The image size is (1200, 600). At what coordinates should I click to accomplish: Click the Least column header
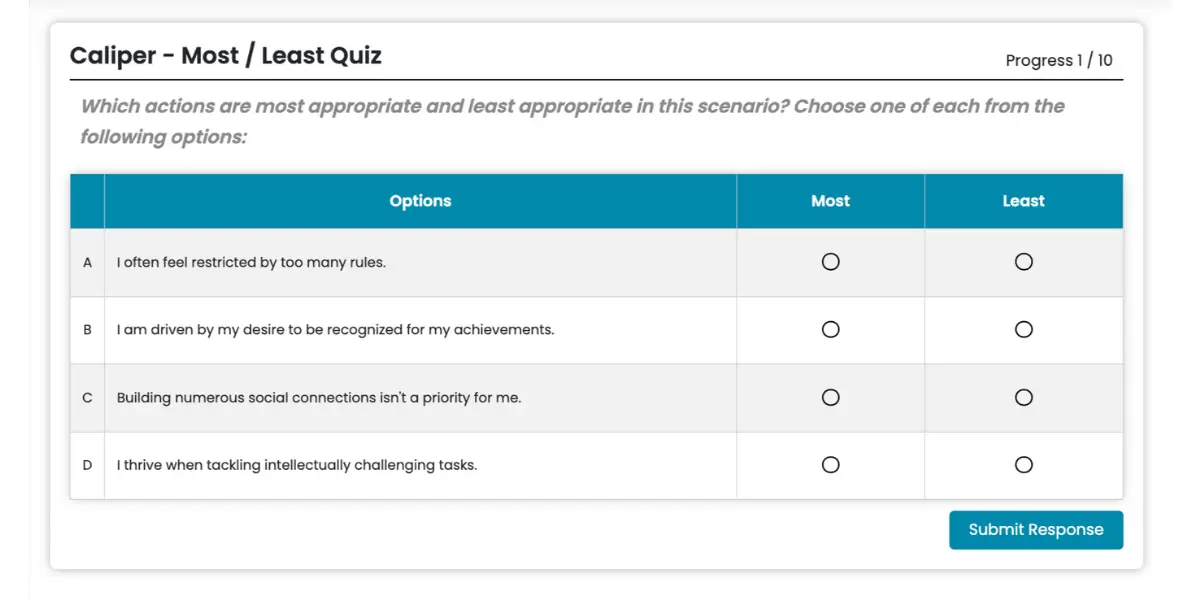pyautogui.click(x=1023, y=201)
